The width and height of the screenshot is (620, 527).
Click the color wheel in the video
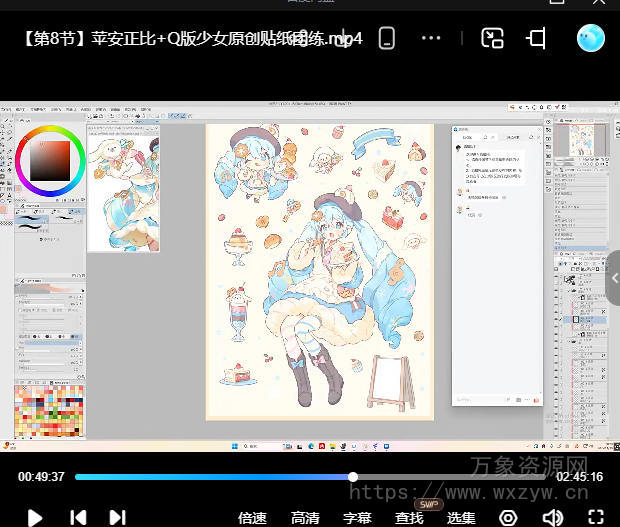tap(49, 159)
